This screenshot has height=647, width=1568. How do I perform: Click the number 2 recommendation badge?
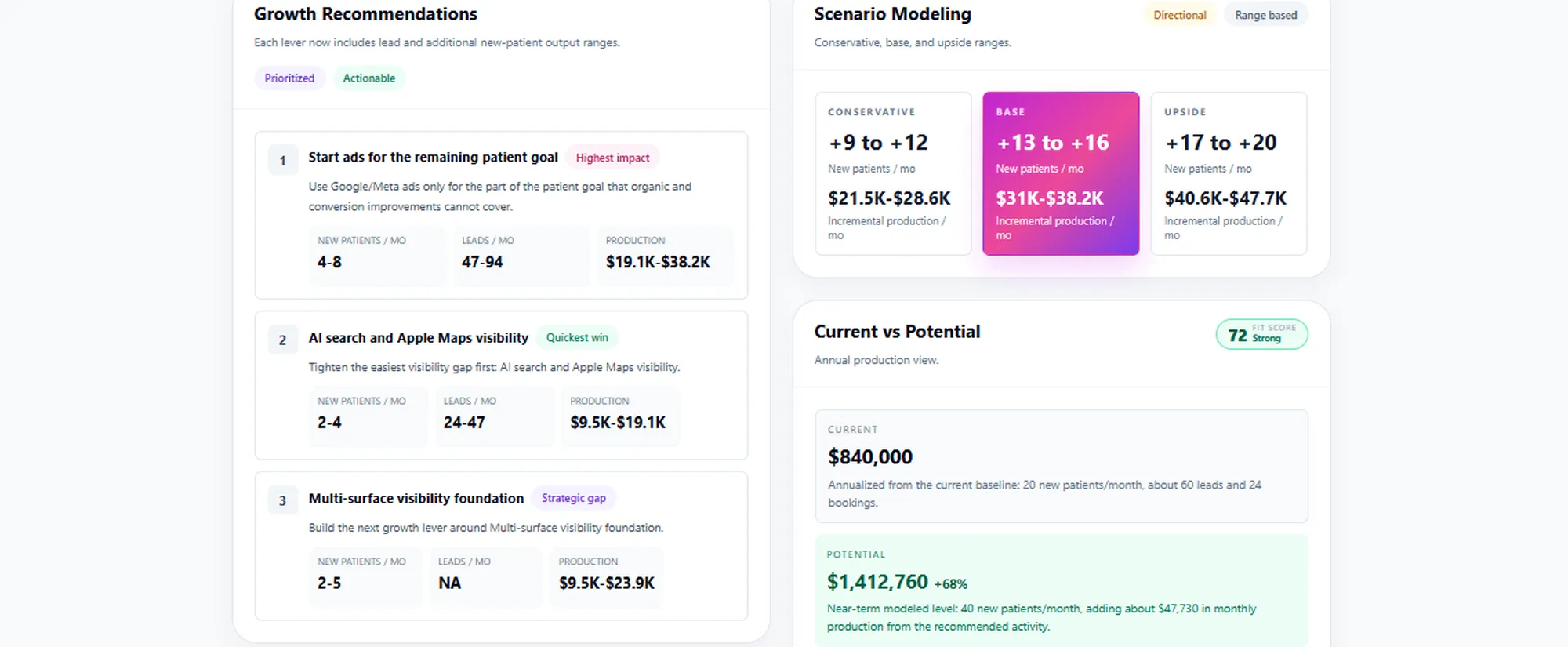pyautogui.click(x=282, y=340)
